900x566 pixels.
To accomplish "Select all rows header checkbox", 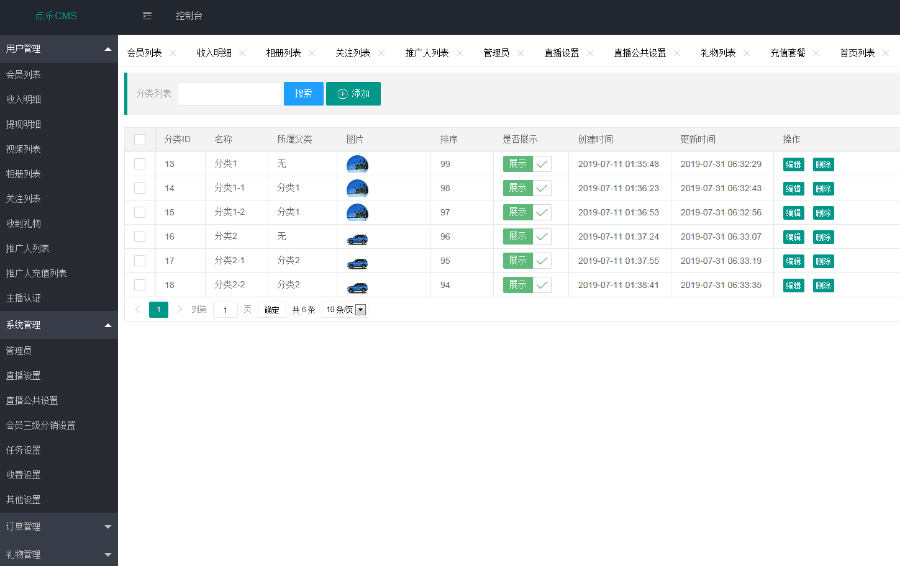I will [139, 139].
